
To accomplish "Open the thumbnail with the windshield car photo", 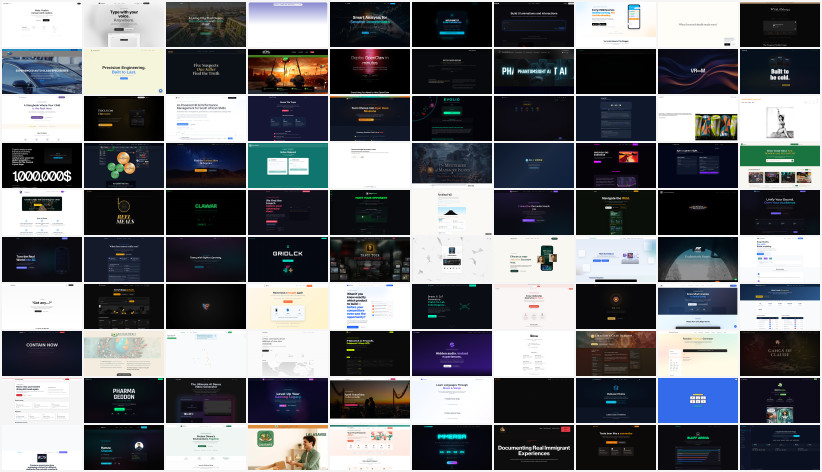I will coord(42,71).
